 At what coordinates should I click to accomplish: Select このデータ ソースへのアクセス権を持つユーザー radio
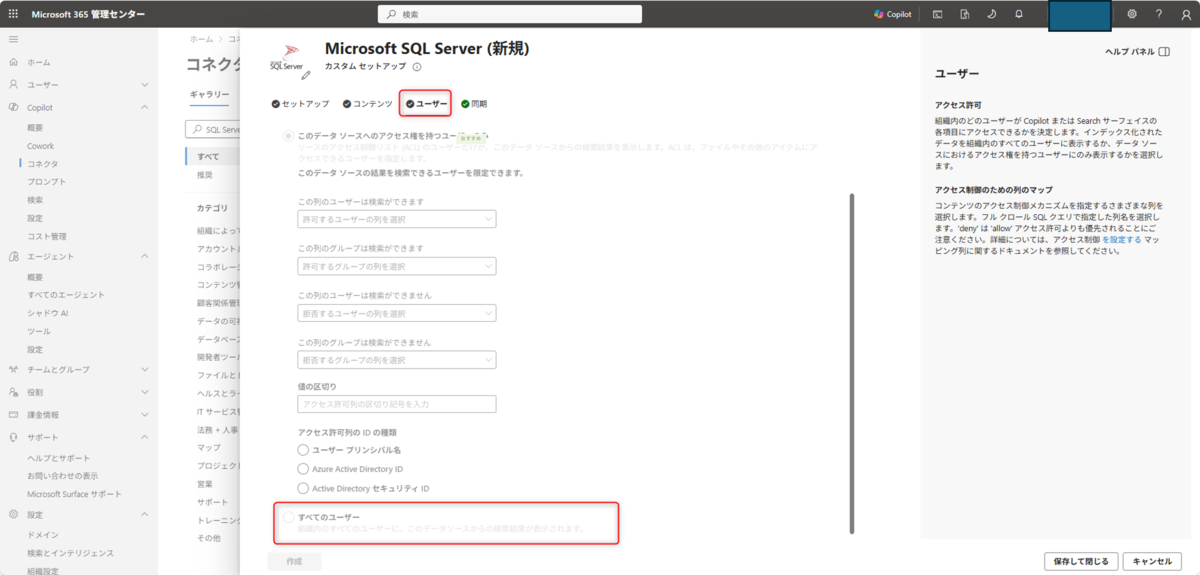tap(289, 135)
